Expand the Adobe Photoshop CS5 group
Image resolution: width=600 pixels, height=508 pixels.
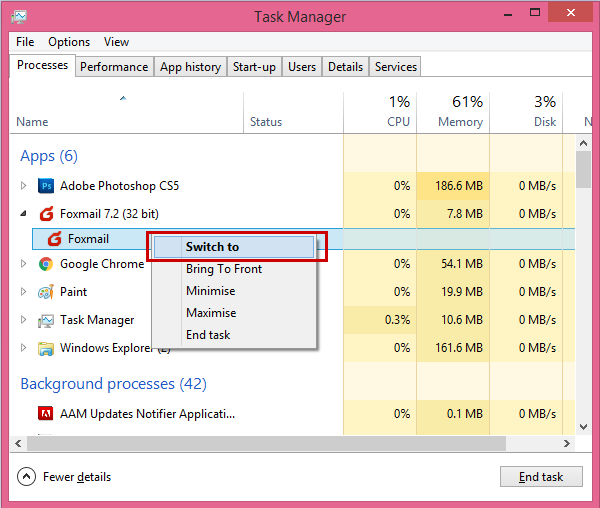click(x=24, y=186)
